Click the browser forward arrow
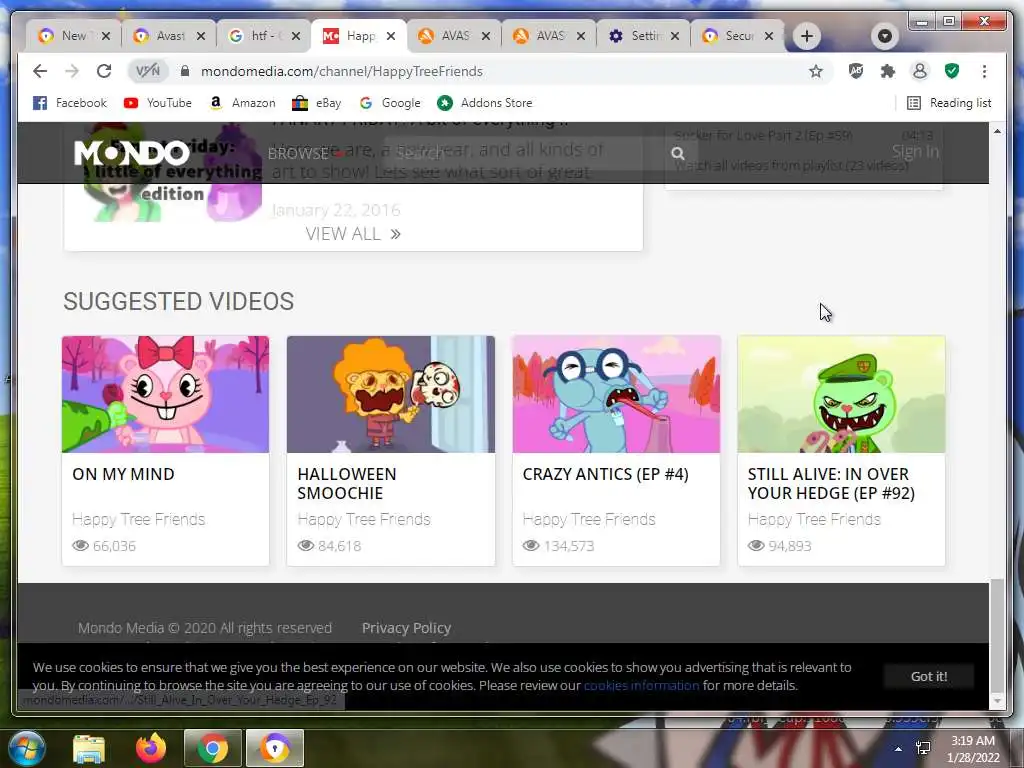 tap(72, 71)
